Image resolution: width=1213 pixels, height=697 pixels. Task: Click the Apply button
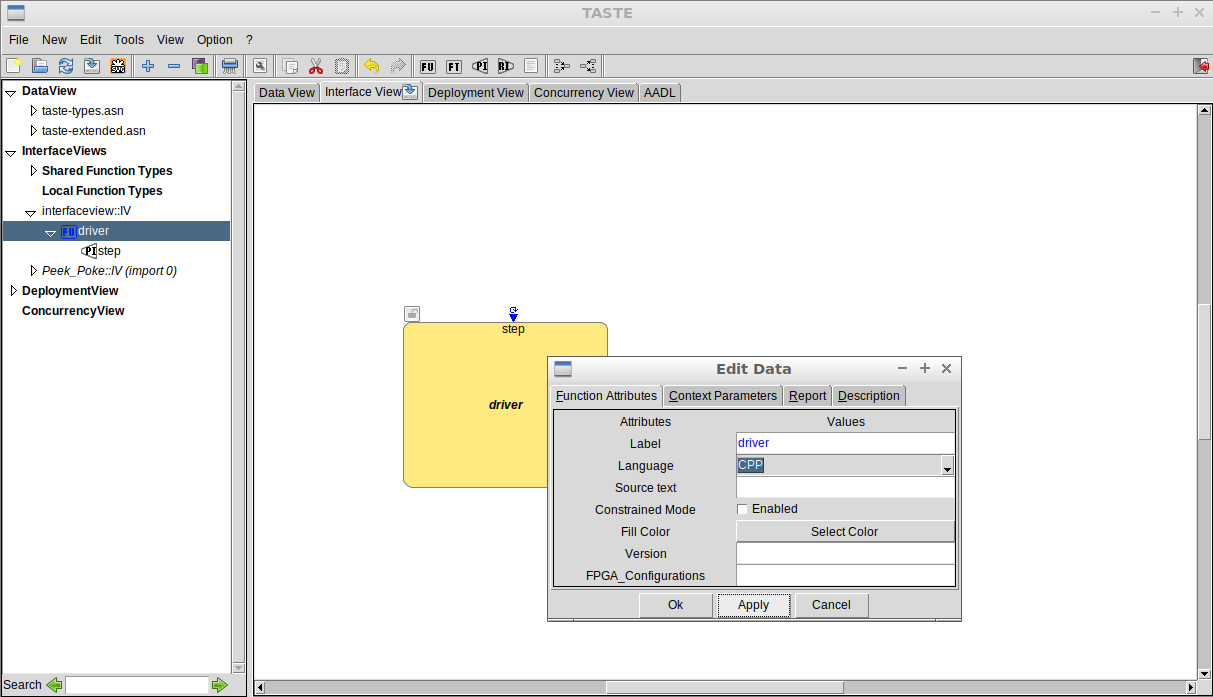point(753,605)
